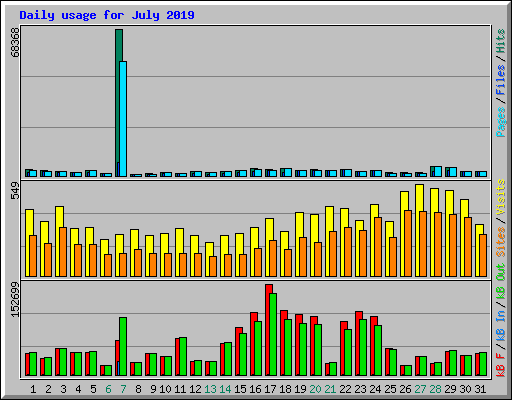This screenshot has width=512, height=400.
Task: Click the orange sites bar for day 31
Action: click(483, 255)
